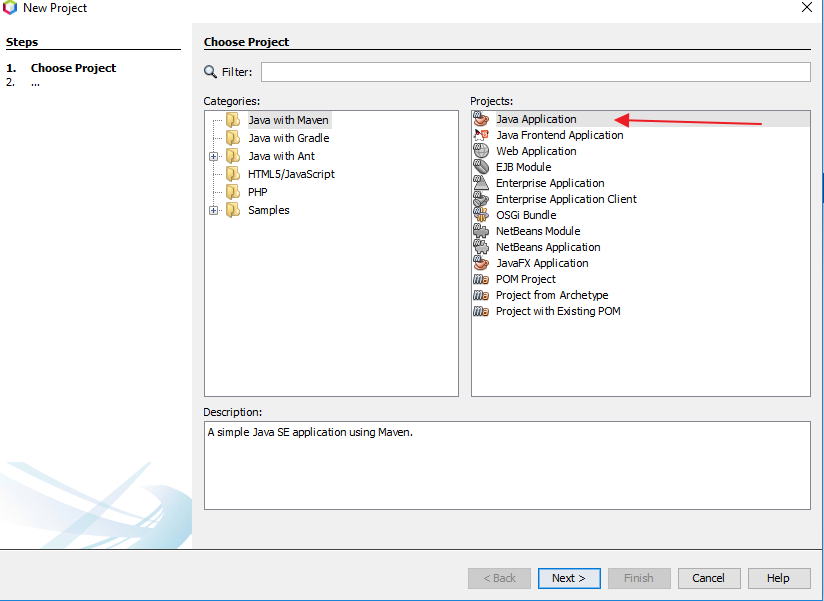Image resolution: width=824 pixels, height=601 pixels.
Task: Close the New Project dialog
Action: coord(807,7)
